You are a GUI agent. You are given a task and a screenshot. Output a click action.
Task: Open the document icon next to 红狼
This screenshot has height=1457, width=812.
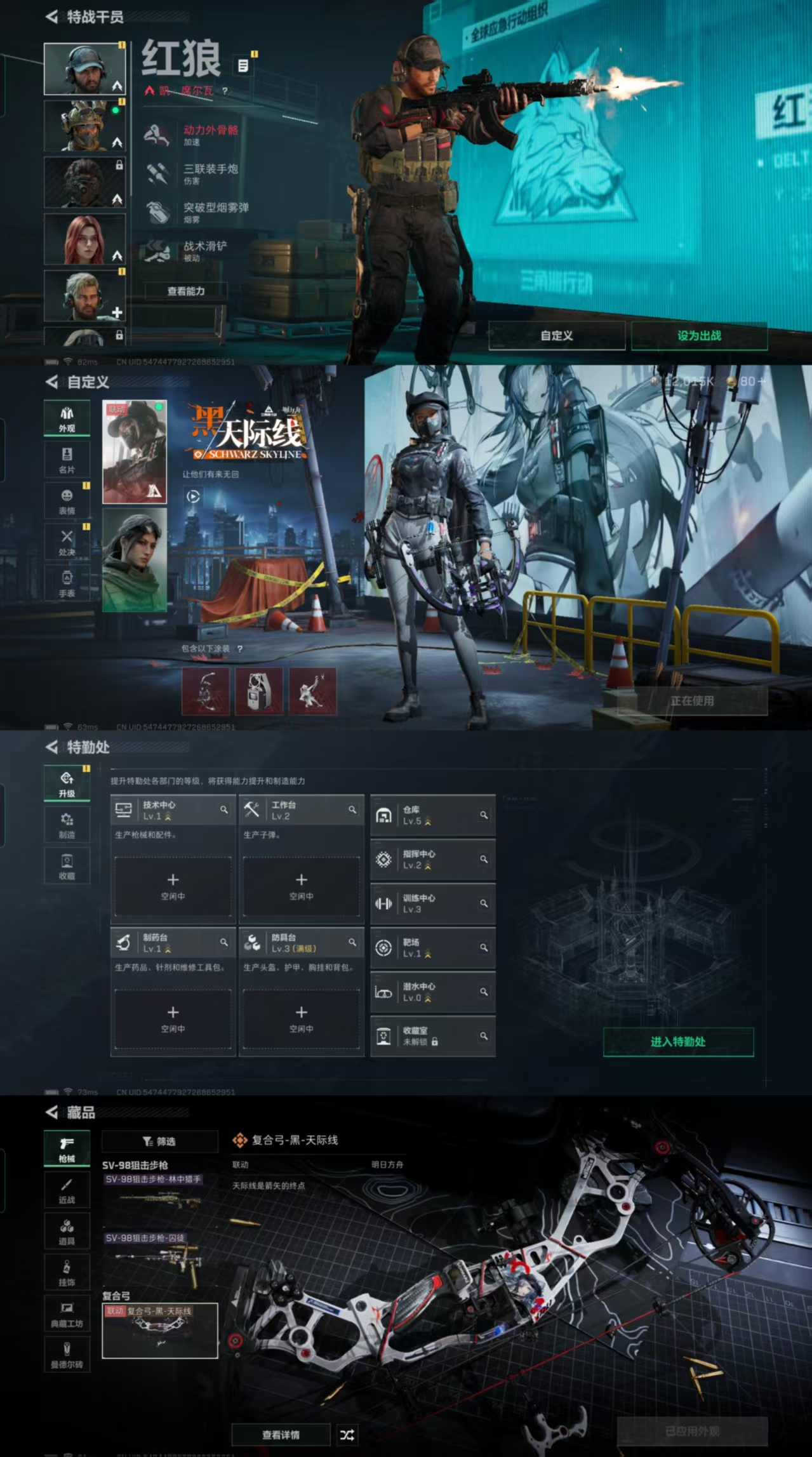coord(243,65)
